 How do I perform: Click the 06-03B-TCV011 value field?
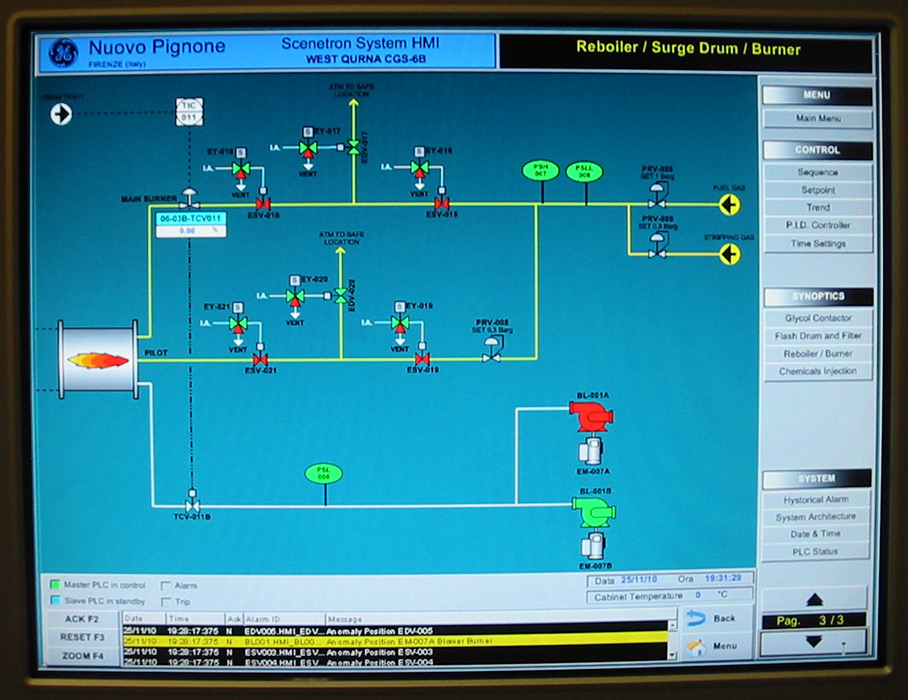click(x=191, y=230)
